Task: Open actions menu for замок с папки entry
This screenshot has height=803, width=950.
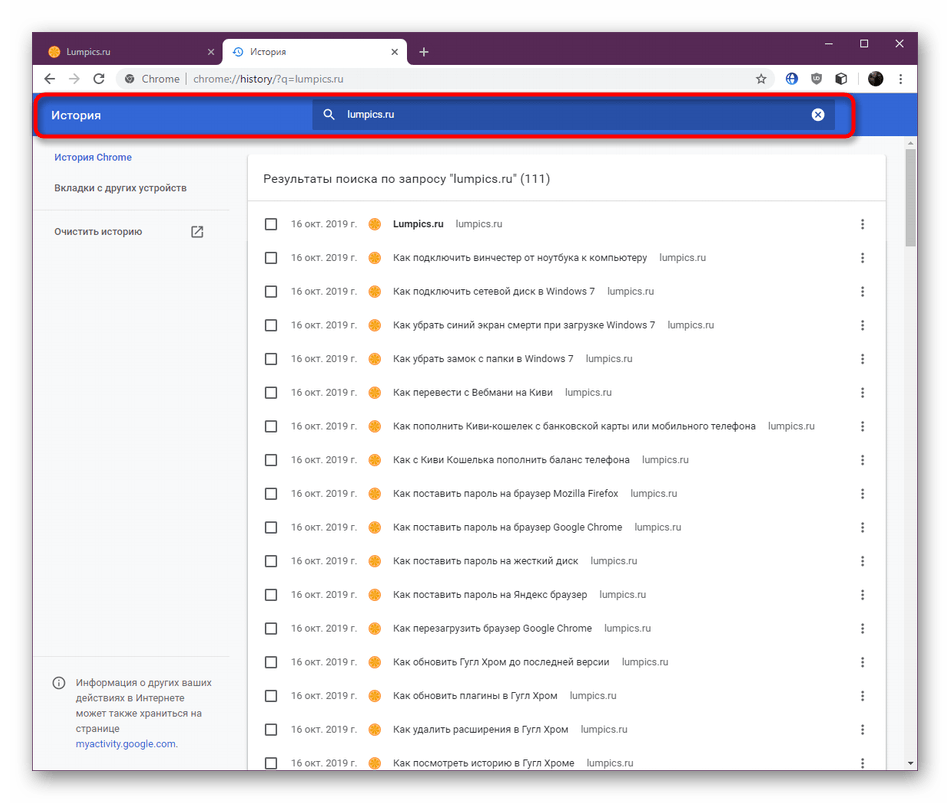Action: [x=862, y=359]
